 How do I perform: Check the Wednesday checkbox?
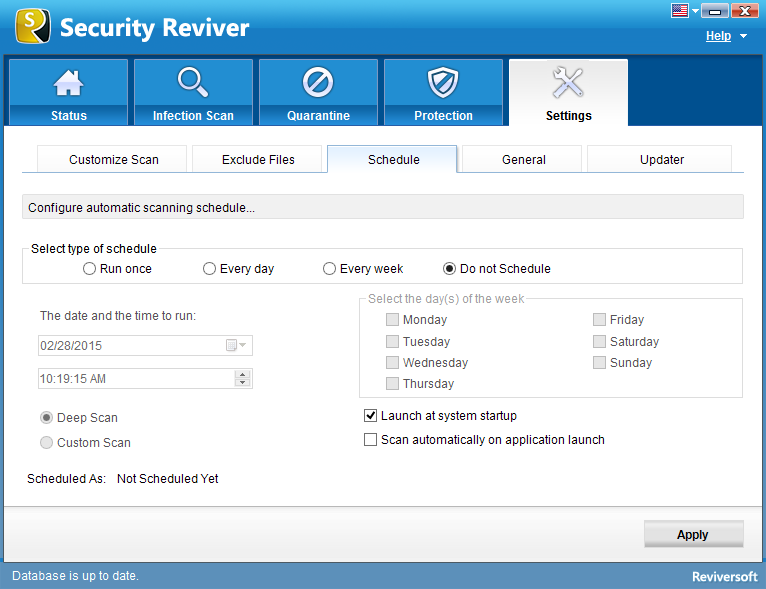[x=392, y=362]
